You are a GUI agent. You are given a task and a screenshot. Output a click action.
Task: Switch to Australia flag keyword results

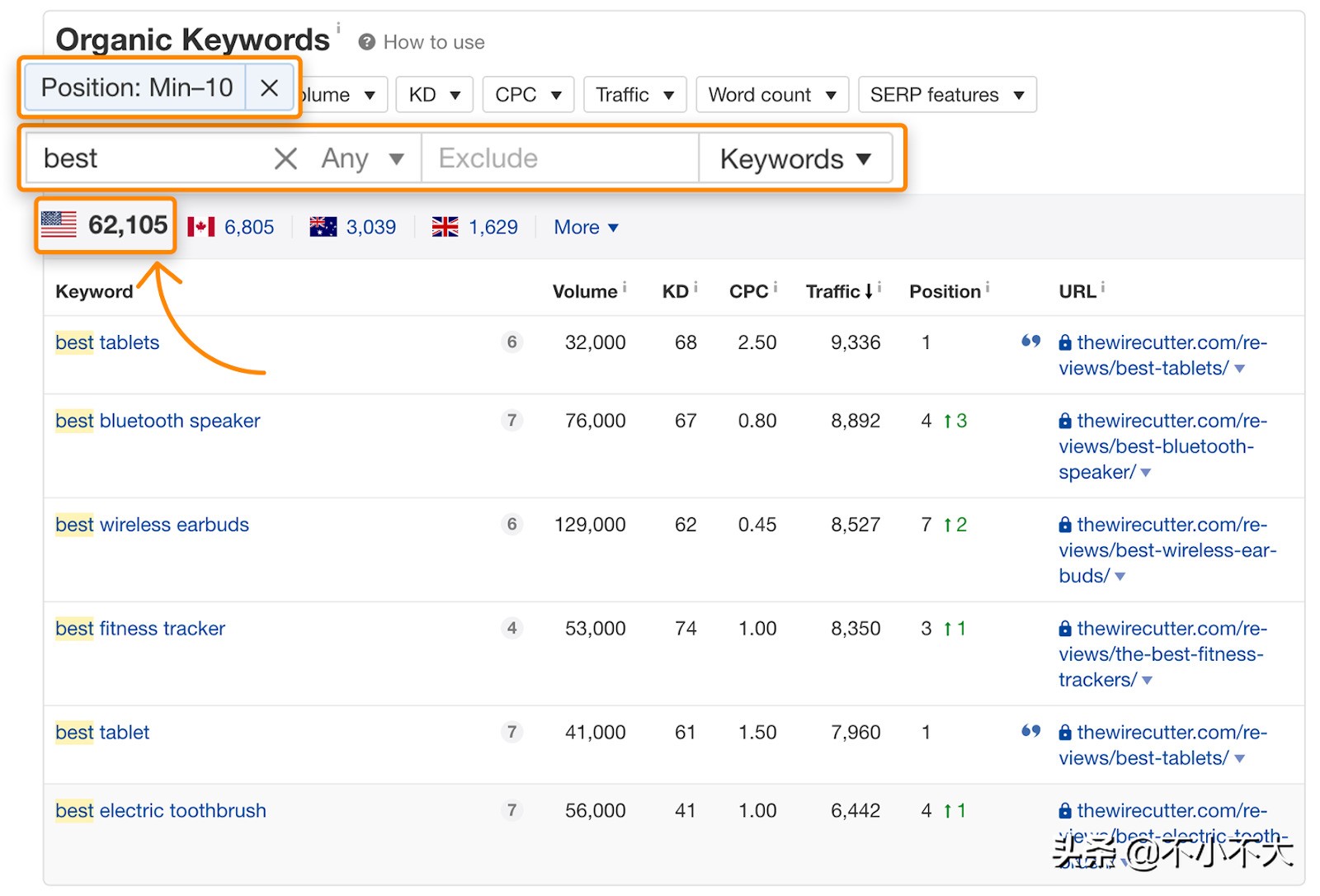pos(353,227)
